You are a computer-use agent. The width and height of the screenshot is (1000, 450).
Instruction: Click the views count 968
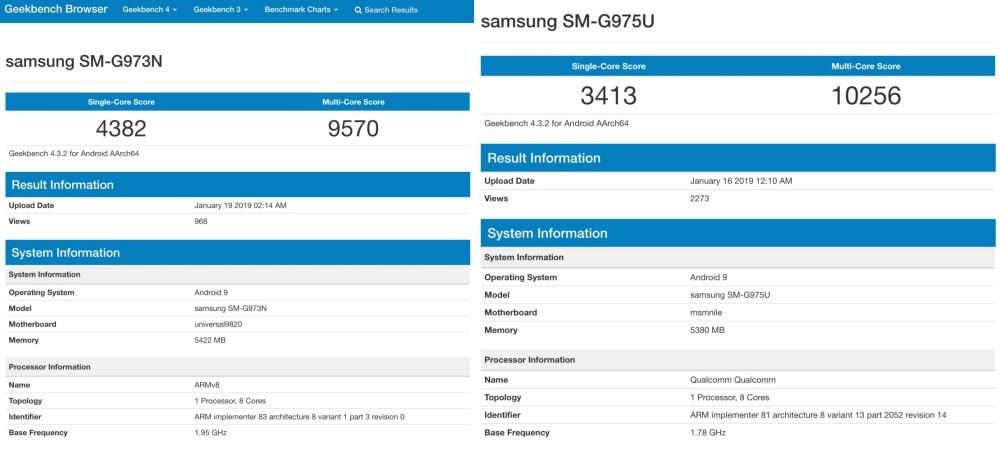click(x=201, y=222)
